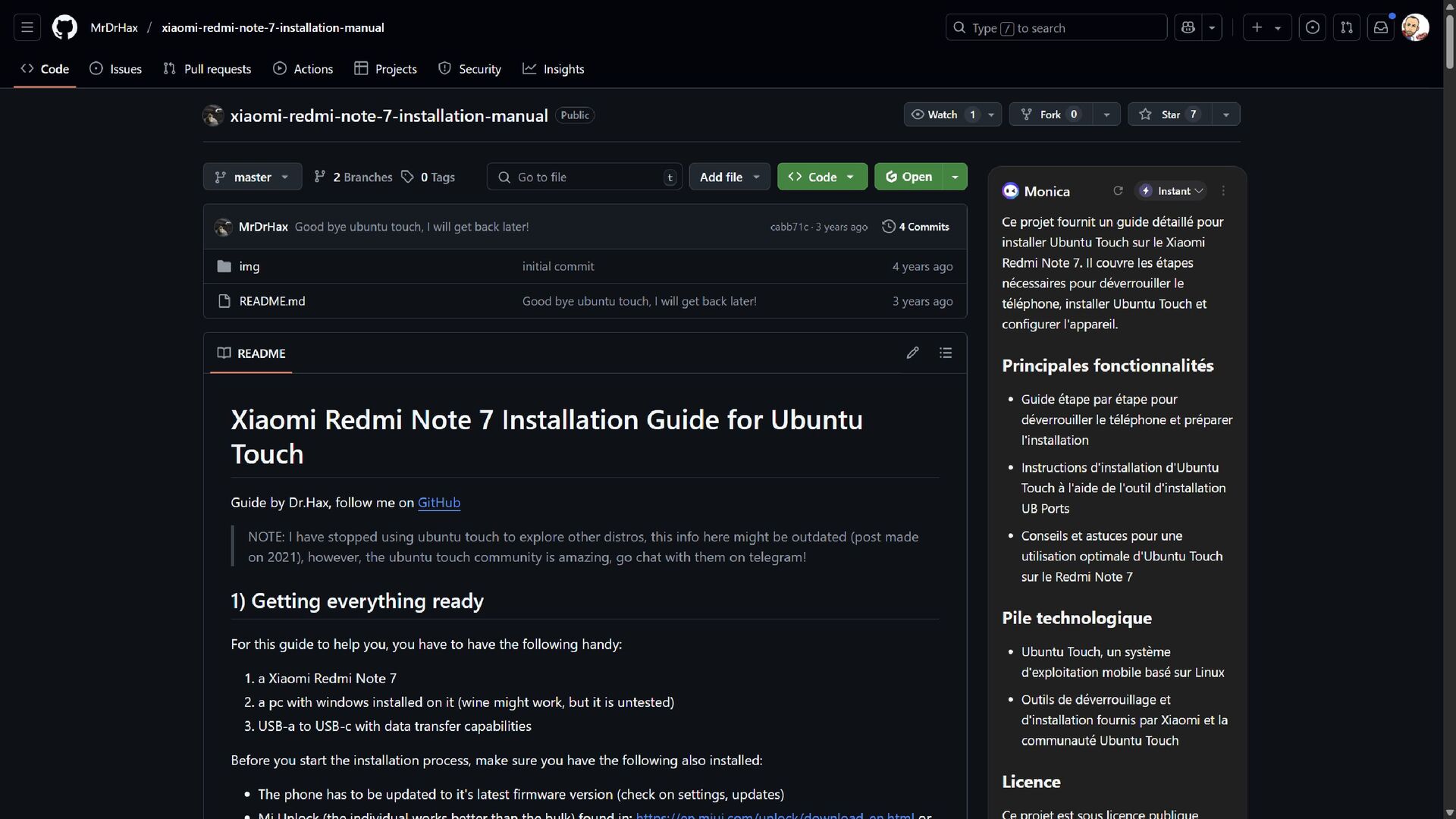Fork this repository

click(x=1050, y=115)
